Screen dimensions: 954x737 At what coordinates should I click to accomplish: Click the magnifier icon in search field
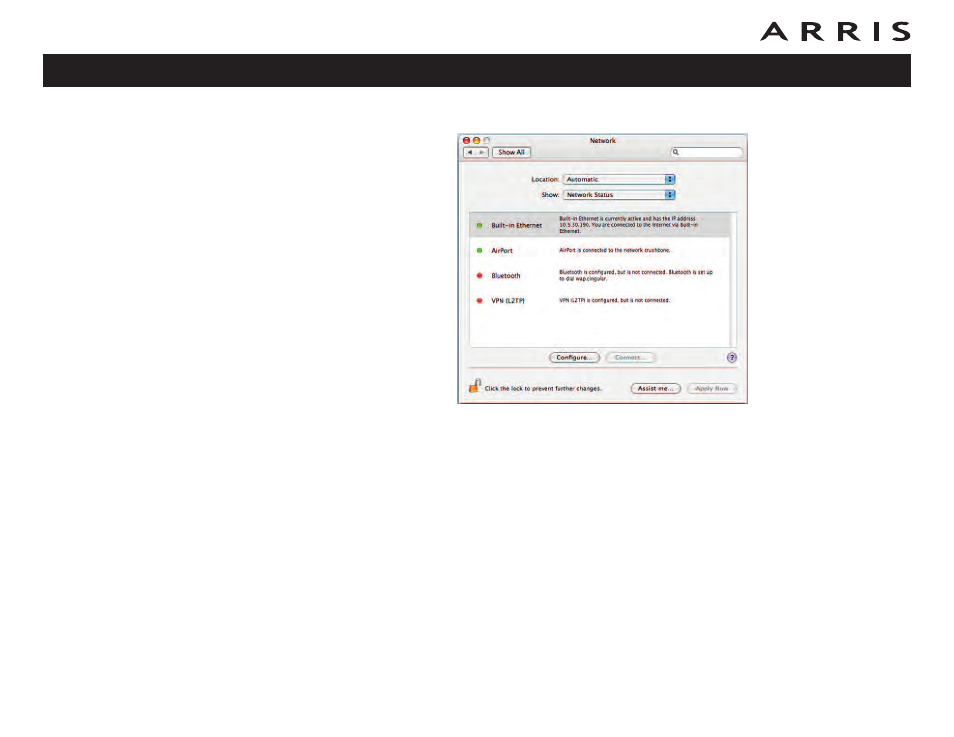675,152
